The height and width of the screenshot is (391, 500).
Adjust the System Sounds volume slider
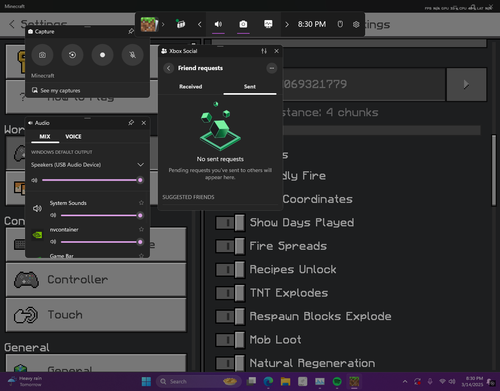(x=101, y=215)
